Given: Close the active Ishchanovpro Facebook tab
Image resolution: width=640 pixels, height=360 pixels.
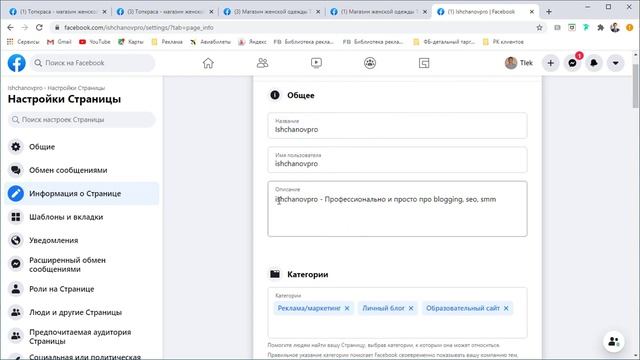Looking at the screenshot, I should point(532,12).
